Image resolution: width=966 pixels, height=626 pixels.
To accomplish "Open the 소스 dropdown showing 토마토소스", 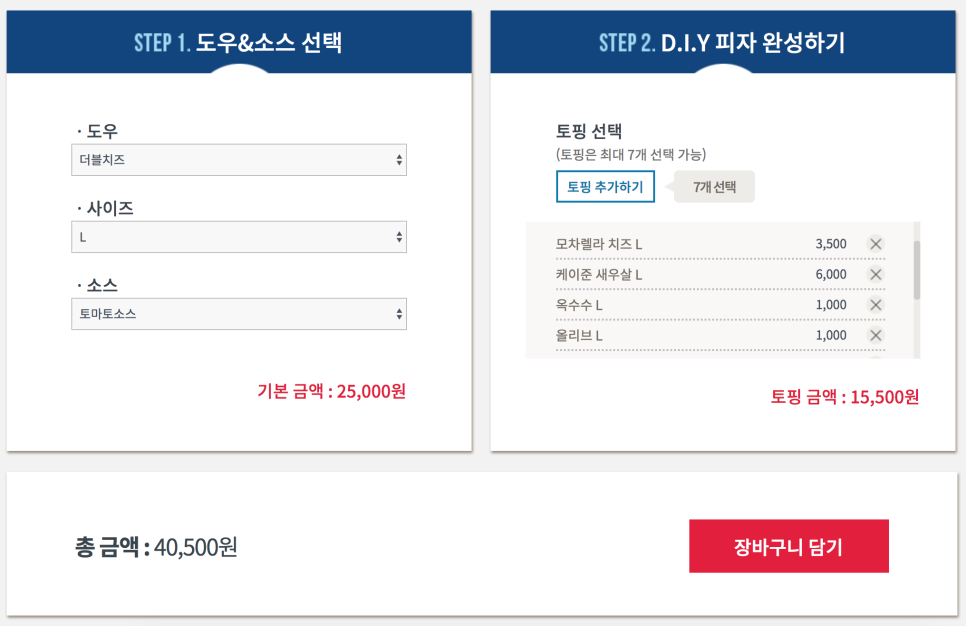I will click(239, 314).
